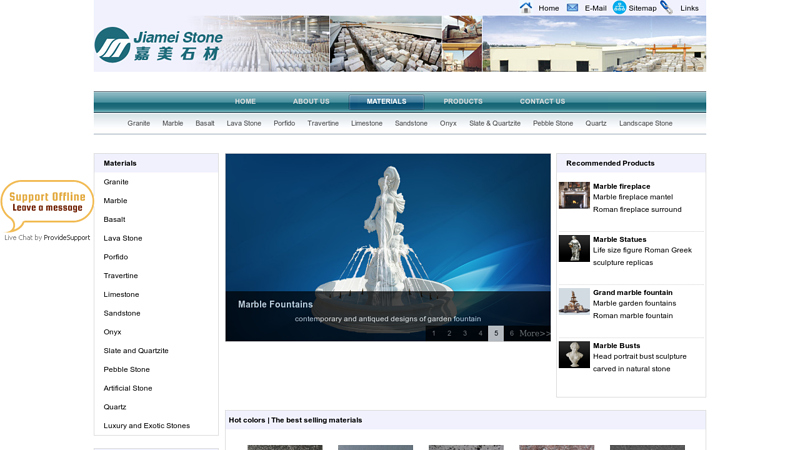Viewport: 800px width, 450px height.
Task: Click the Sitemap blue circle icon
Action: click(619, 8)
